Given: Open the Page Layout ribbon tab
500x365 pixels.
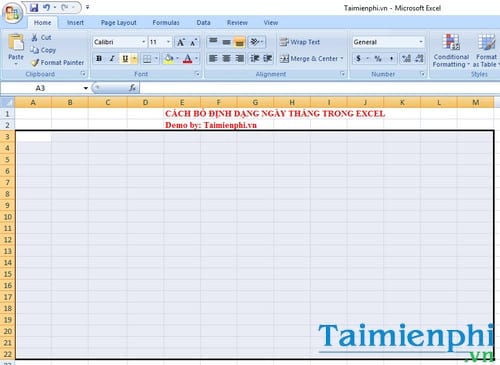Looking at the screenshot, I should tap(118, 23).
